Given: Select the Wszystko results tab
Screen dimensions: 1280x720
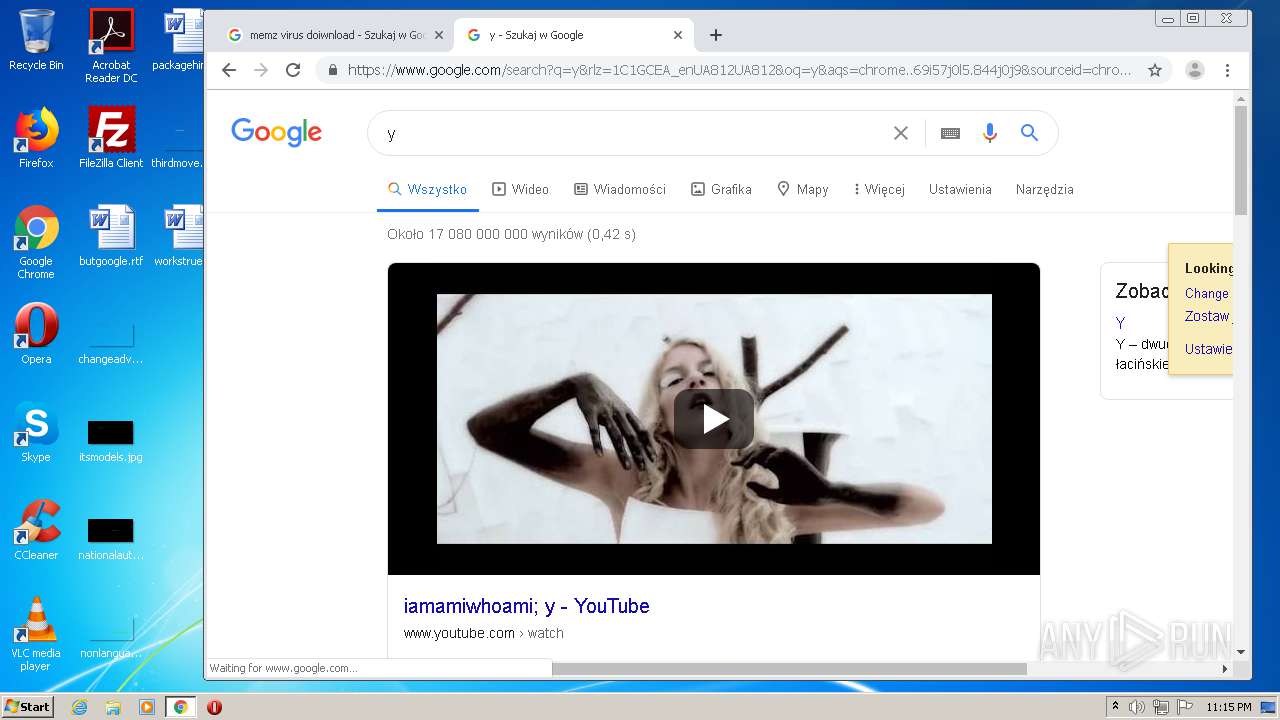Looking at the screenshot, I should click(x=427, y=189).
